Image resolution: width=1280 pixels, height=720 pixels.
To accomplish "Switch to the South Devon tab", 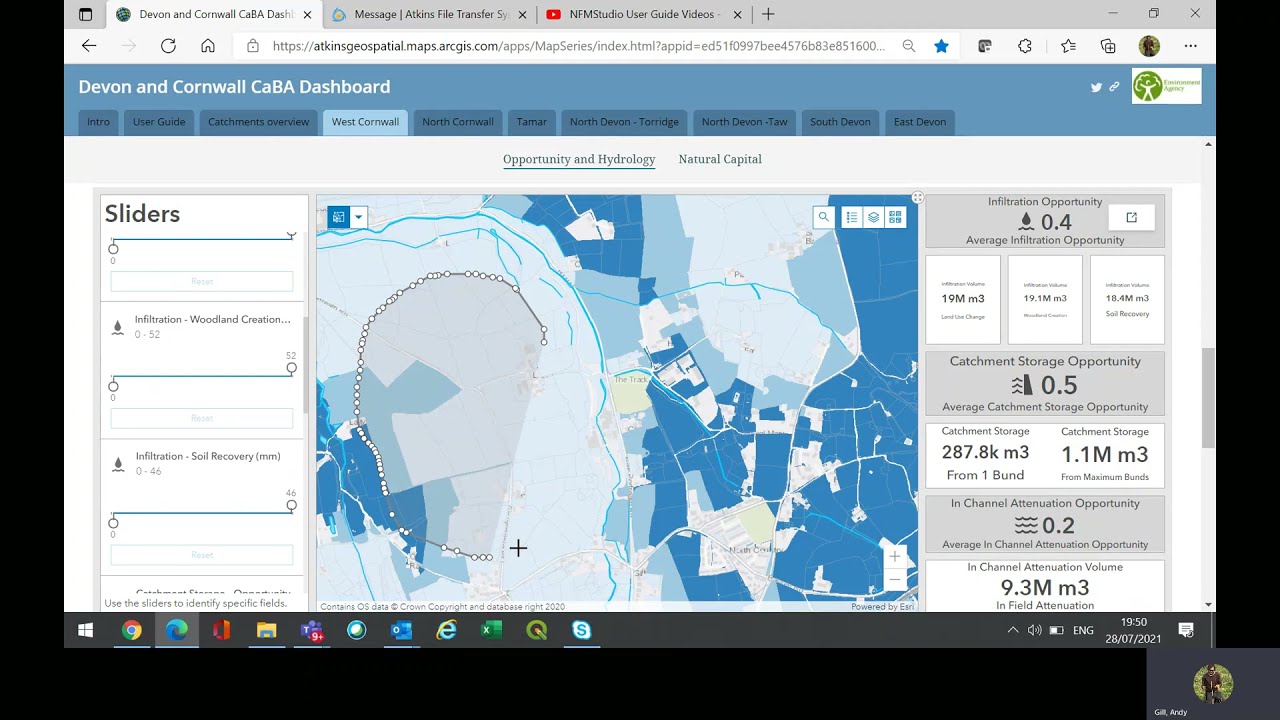I will (840, 122).
